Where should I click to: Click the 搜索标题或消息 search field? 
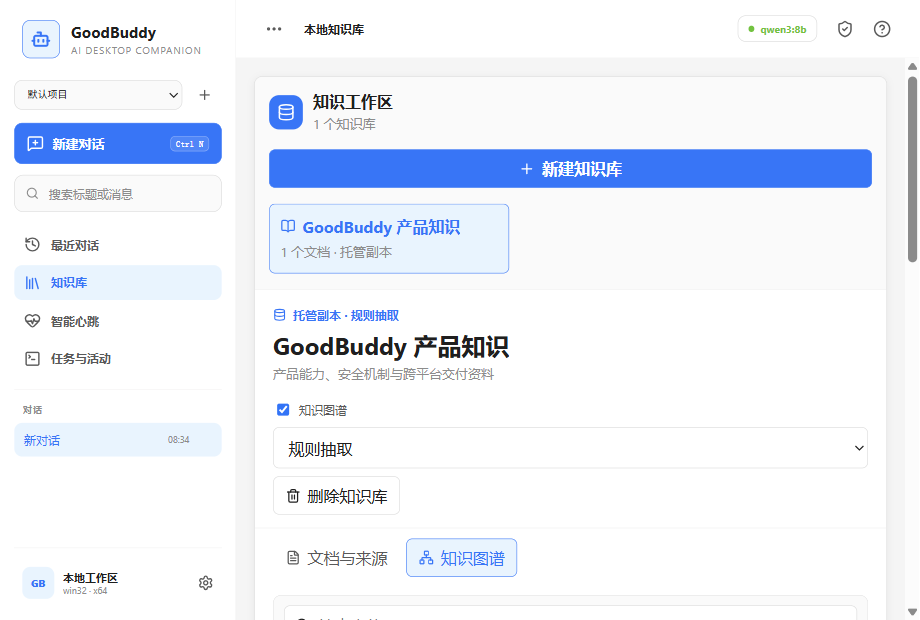pos(118,194)
